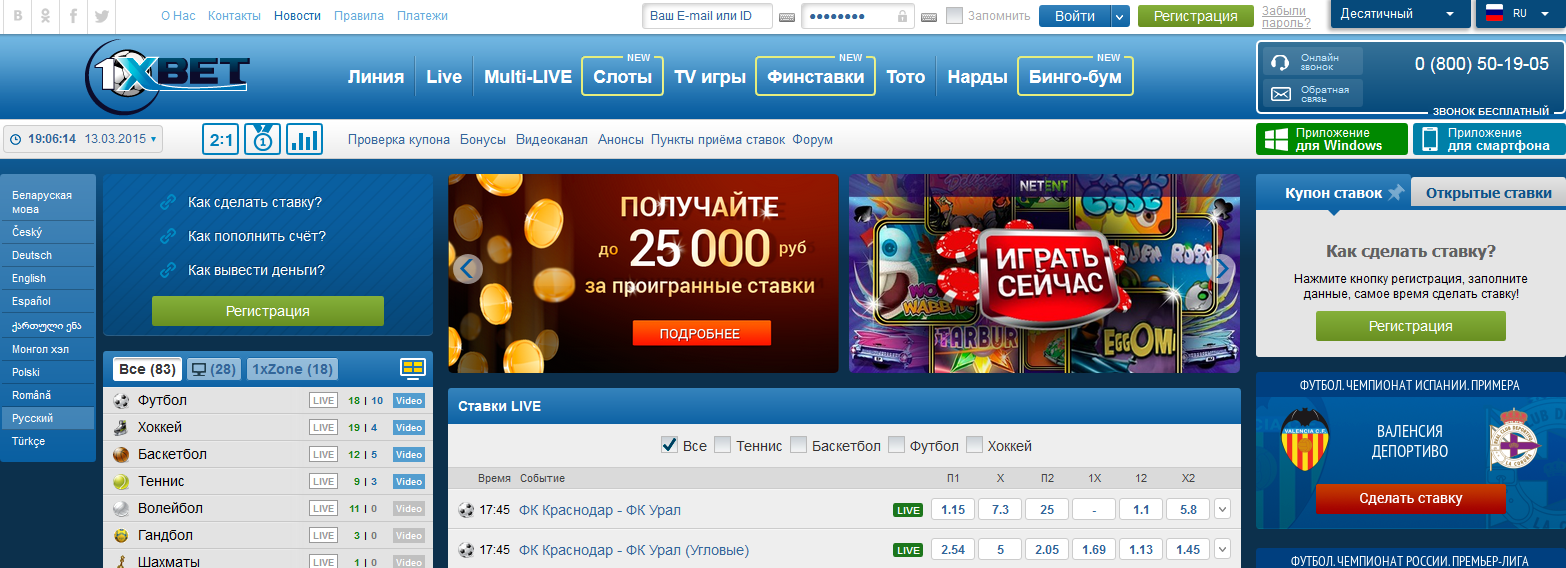Image resolution: width=1566 pixels, height=568 pixels.
Task: Check the Баскетбол filter checkbox
Action: (x=798, y=445)
